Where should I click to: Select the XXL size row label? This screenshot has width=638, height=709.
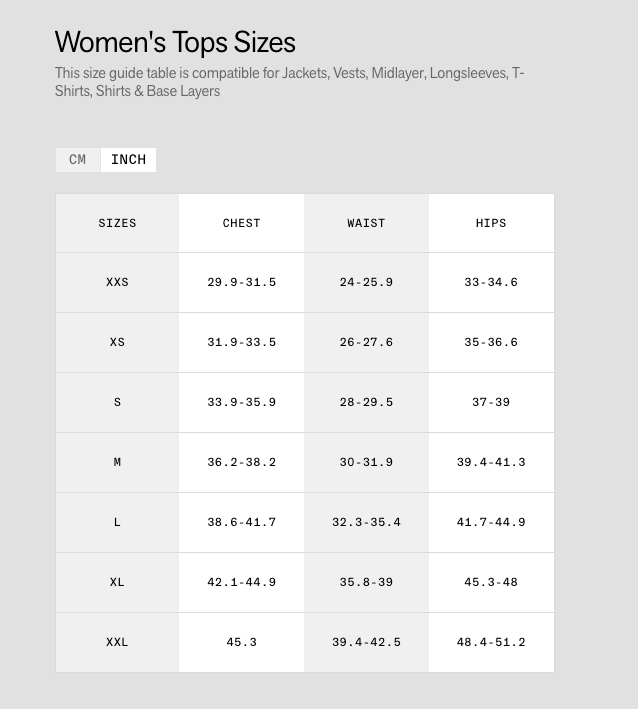click(x=117, y=642)
